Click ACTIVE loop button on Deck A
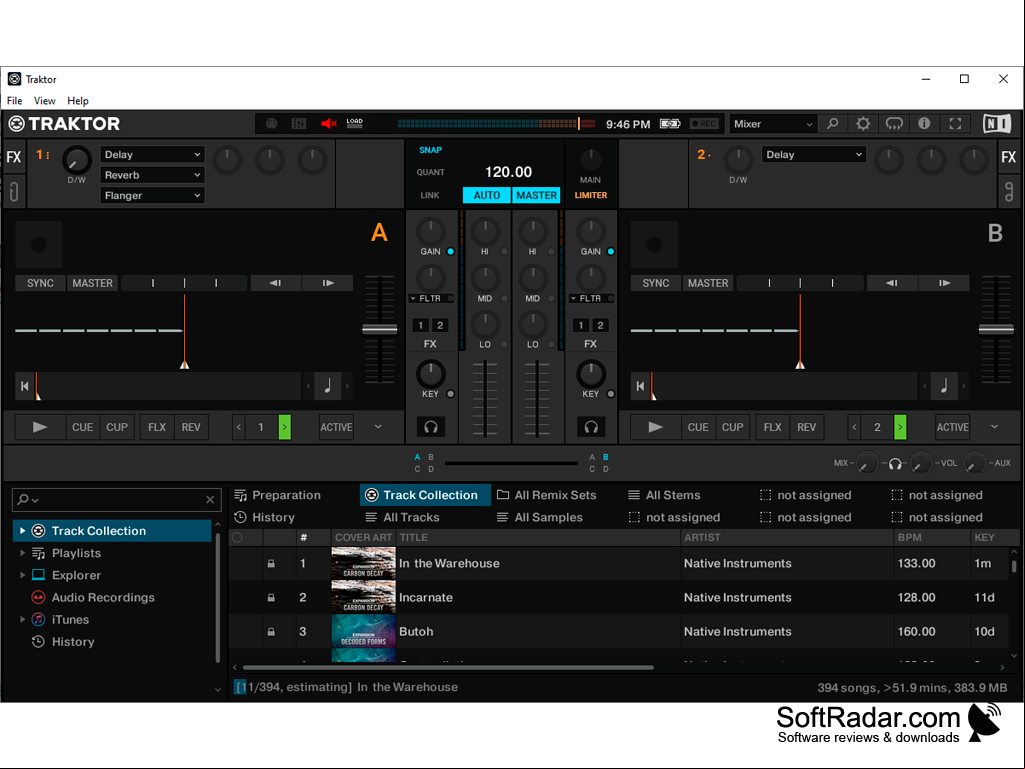 [x=337, y=428]
